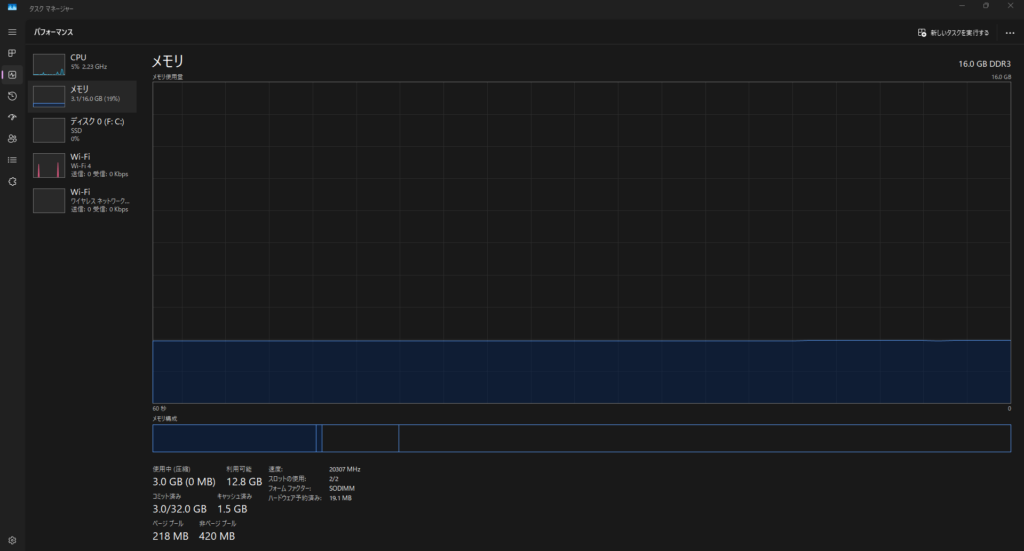Click the large memory usage graph
1024x551 pixels.
click(581, 242)
